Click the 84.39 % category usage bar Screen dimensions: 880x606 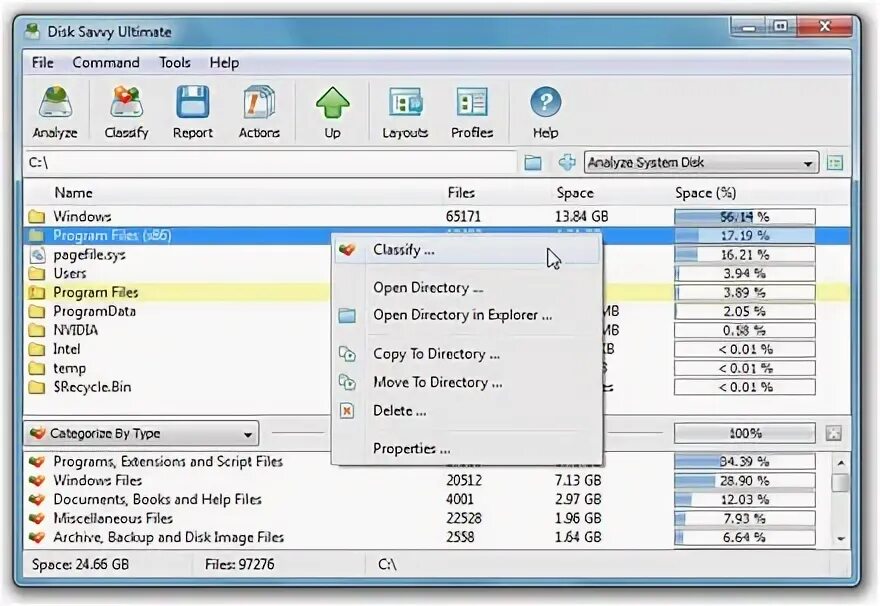(x=745, y=461)
